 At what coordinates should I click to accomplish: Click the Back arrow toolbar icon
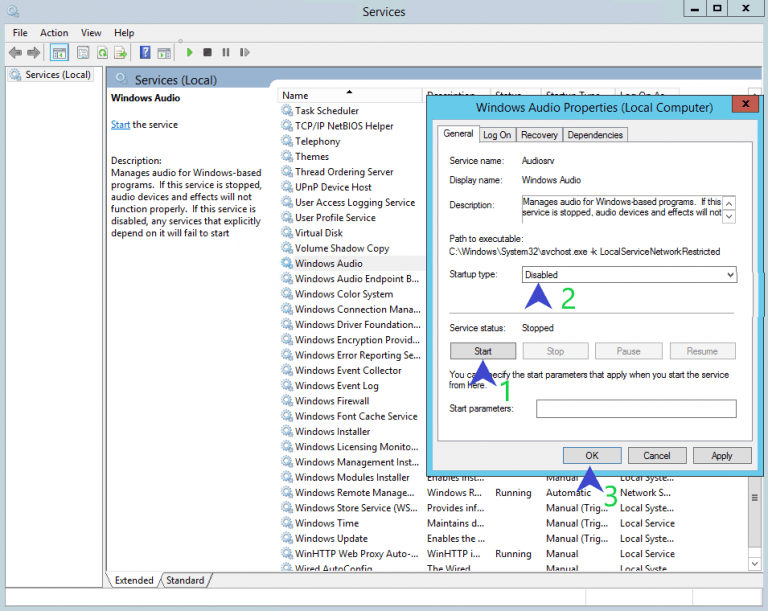tap(15, 52)
